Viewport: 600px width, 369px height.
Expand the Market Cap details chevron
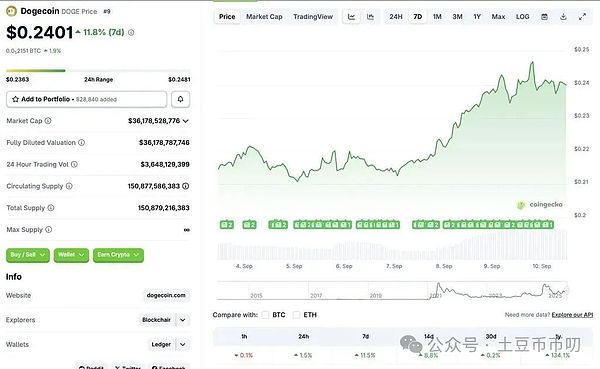186,121
